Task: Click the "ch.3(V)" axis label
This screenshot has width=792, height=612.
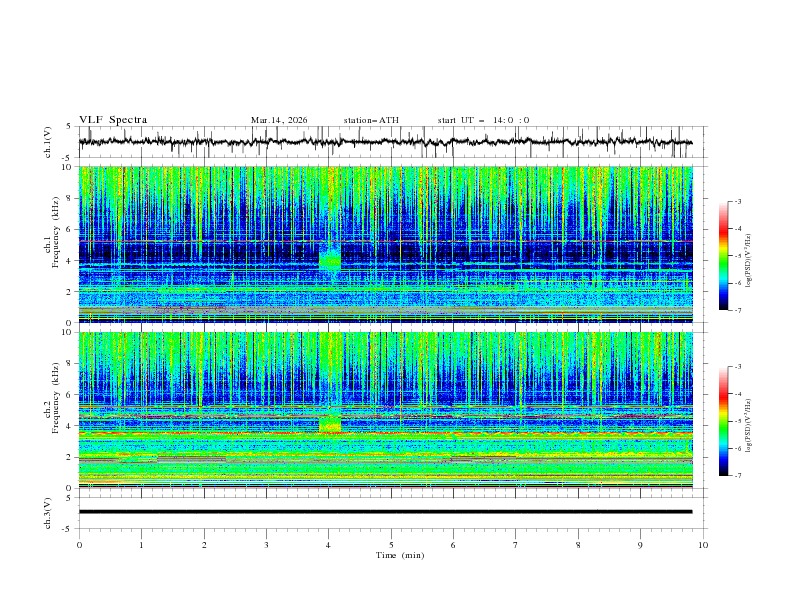Action: click(48, 513)
